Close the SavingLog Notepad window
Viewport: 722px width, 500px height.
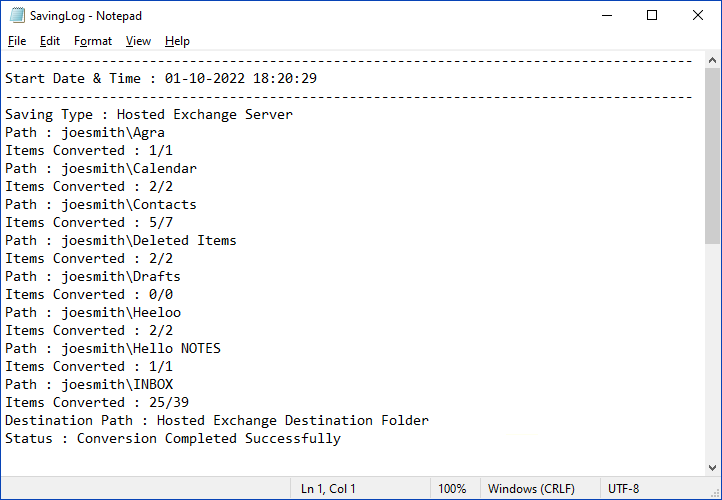click(x=698, y=15)
